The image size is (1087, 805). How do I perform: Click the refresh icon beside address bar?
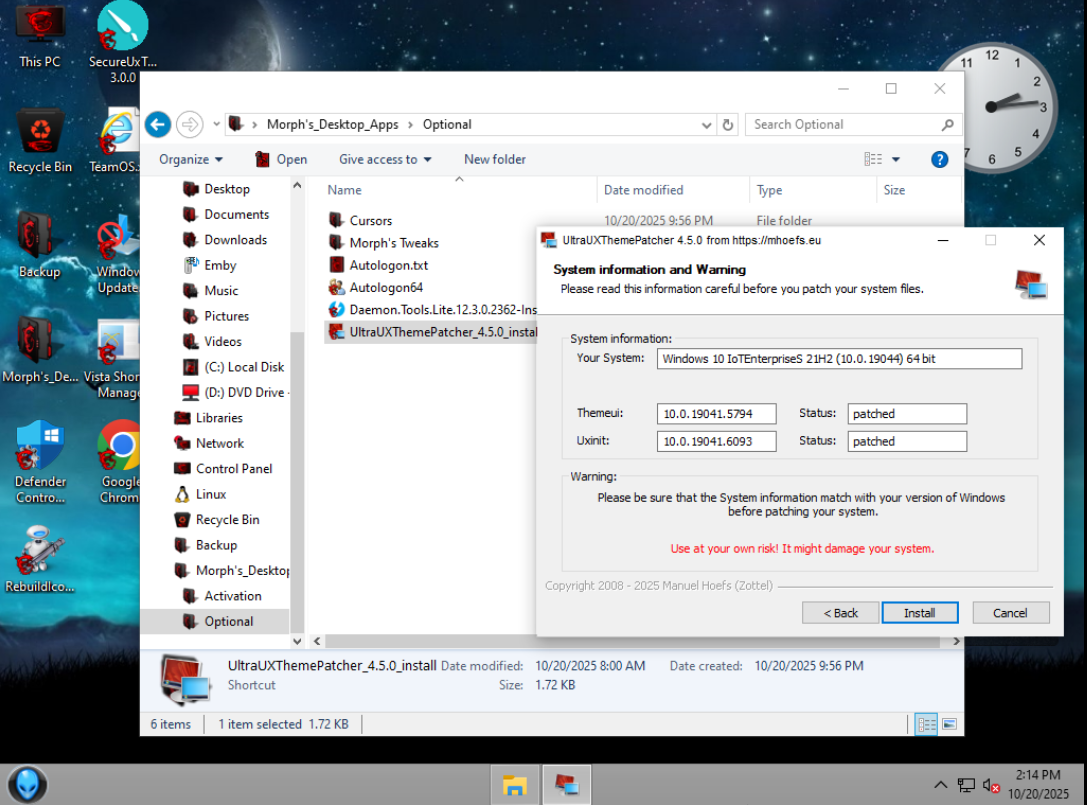point(728,125)
